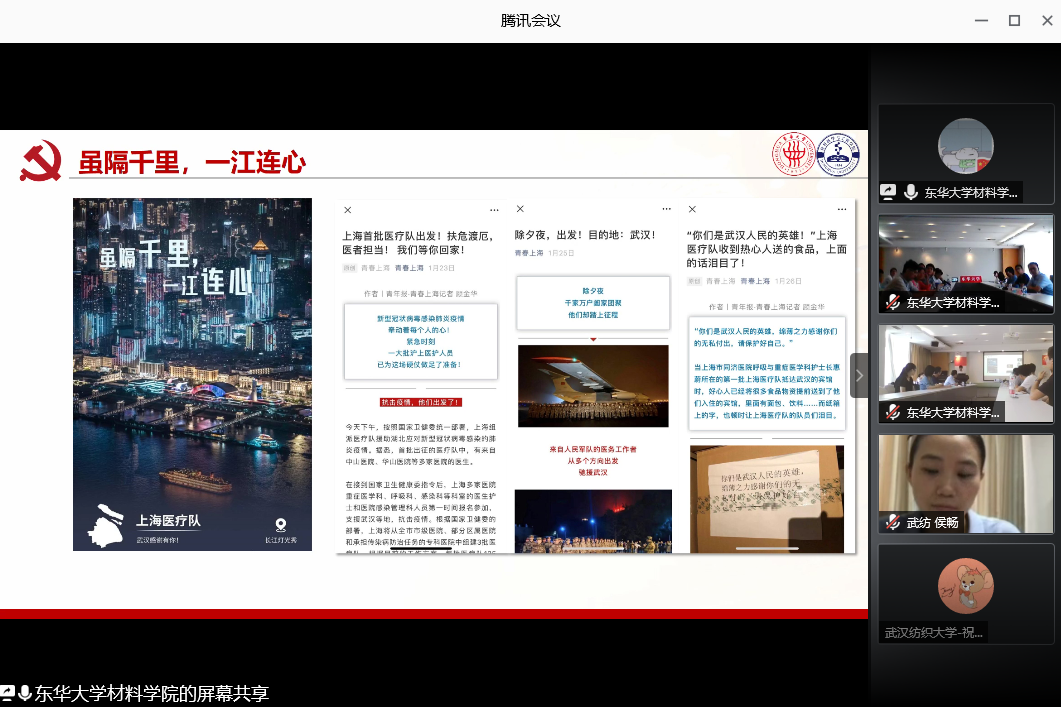This screenshot has width=1061, height=707.
Task: Click the headline 除夕夜，出发！目的地：武汉！
Action: [x=585, y=235]
